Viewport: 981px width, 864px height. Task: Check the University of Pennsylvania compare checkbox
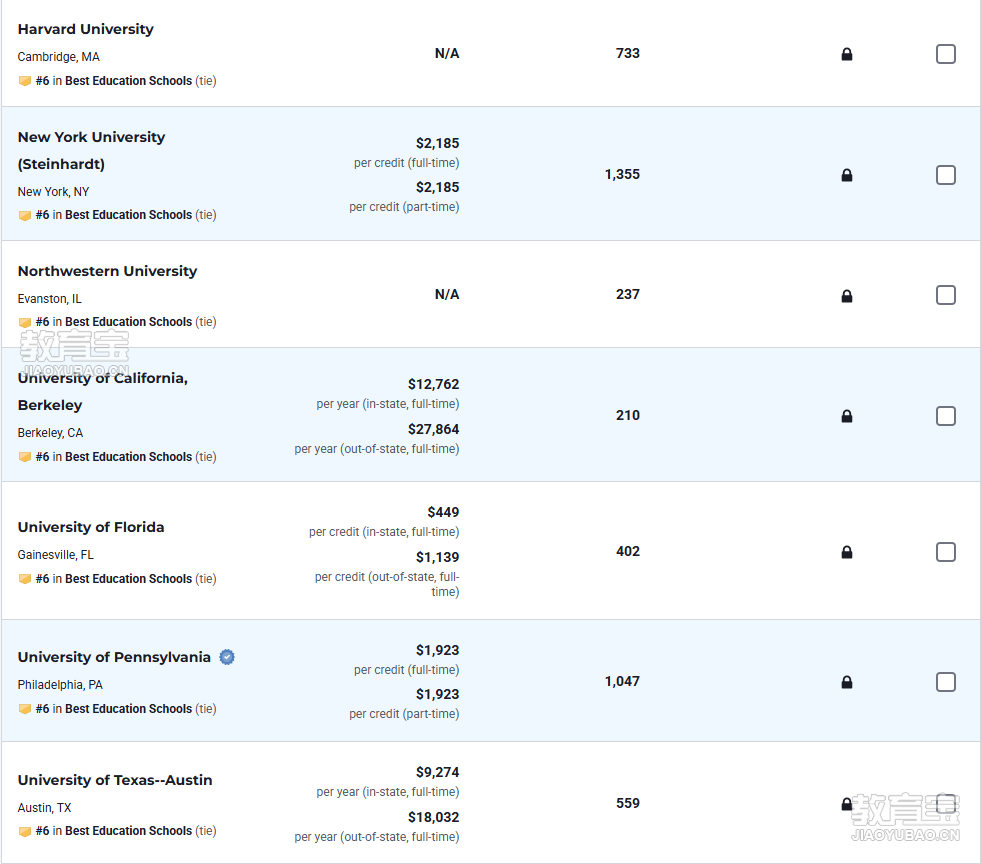click(x=945, y=682)
